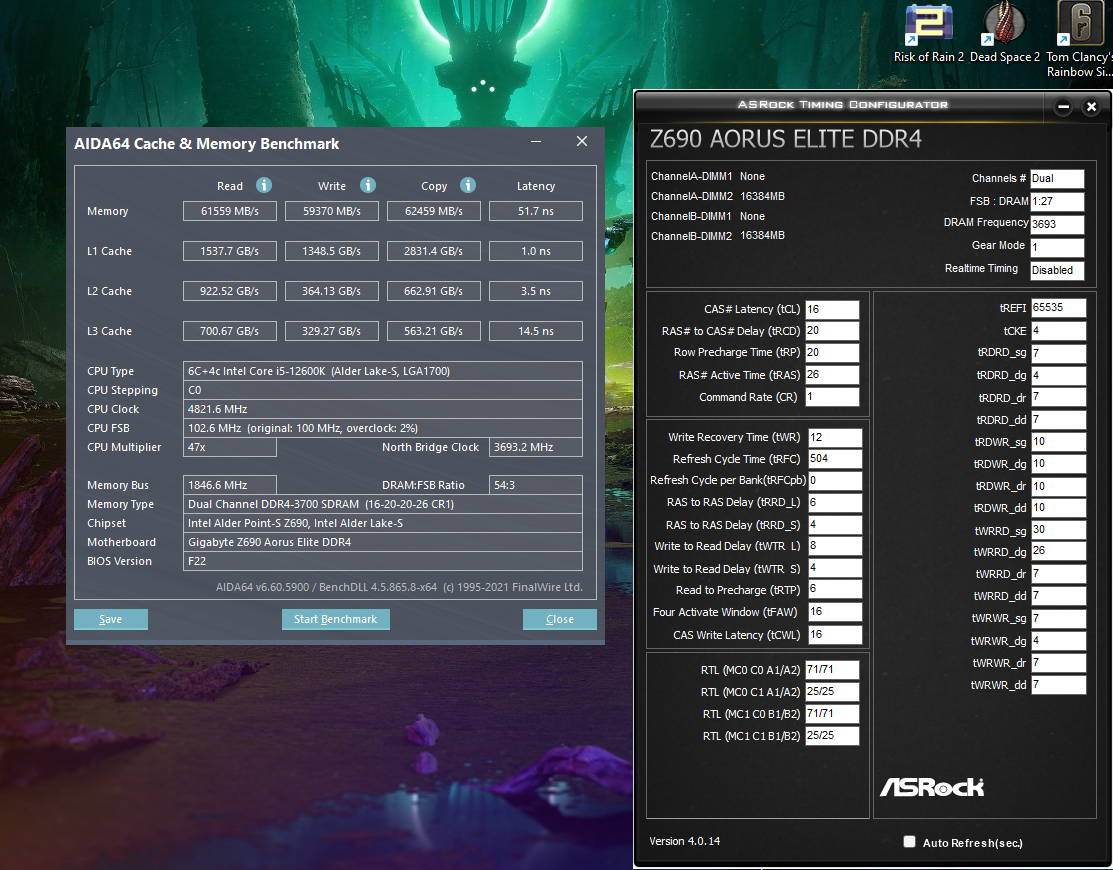Click the tWRRD_sg value field
1113x870 pixels.
click(1058, 530)
